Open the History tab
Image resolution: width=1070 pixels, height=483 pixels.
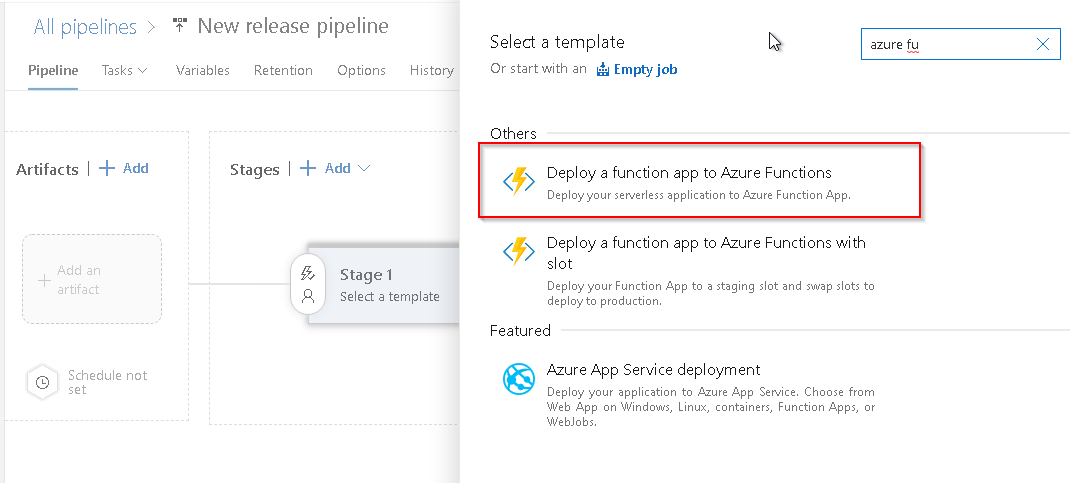point(431,70)
